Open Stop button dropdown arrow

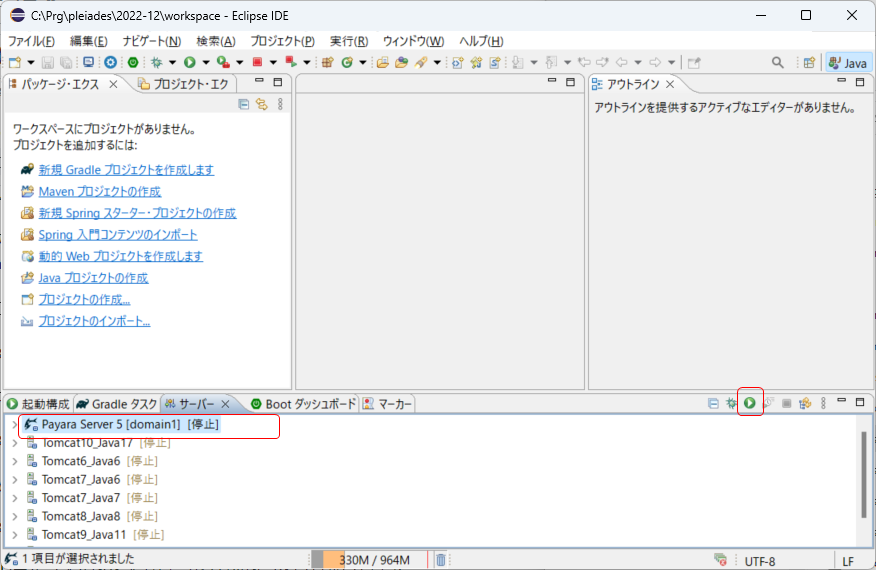pyautogui.click(x=273, y=63)
